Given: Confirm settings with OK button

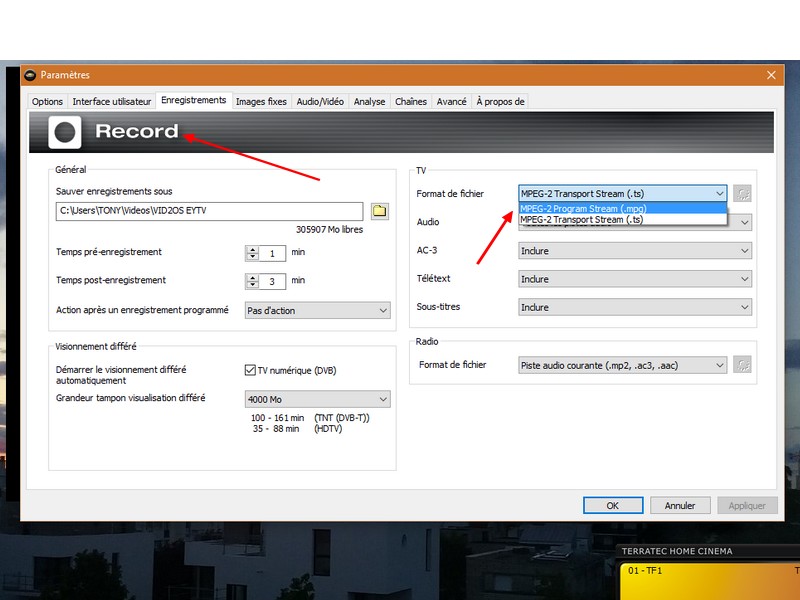Looking at the screenshot, I should [x=613, y=506].
